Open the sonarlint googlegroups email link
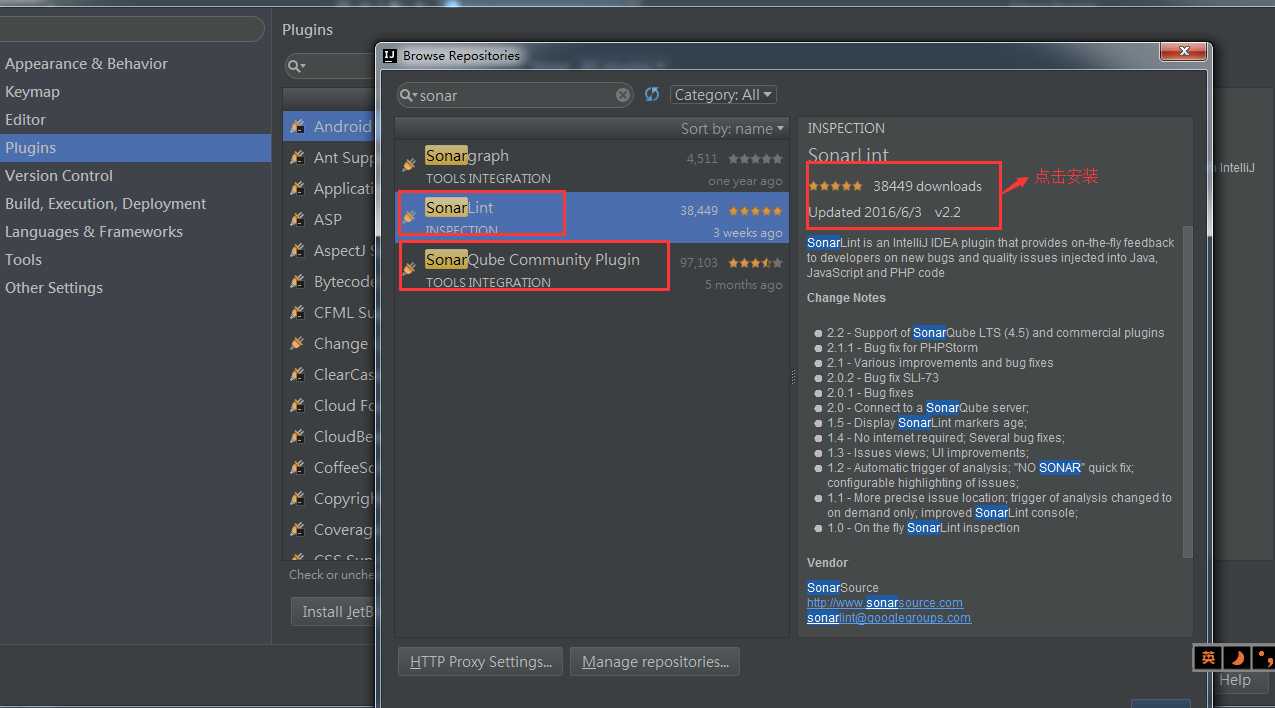The height and width of the screenshot is (708, 1275). click(x=889, y=618)
